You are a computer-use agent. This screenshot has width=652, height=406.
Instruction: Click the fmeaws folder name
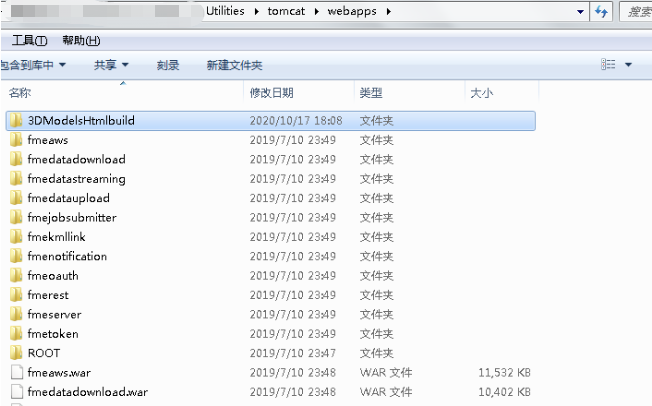click(x=47, y=140)
